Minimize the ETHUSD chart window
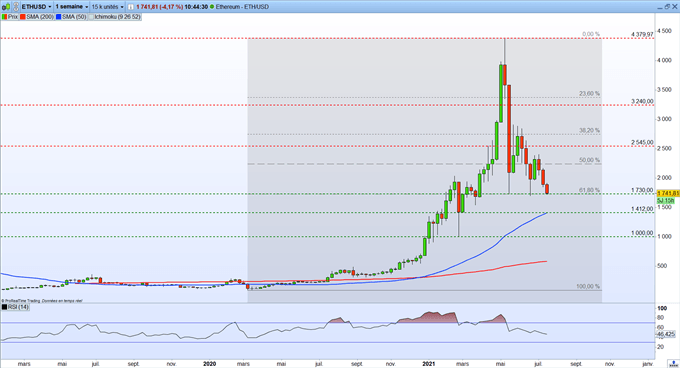This screenshot has height=368, width=680. point(660,8)
